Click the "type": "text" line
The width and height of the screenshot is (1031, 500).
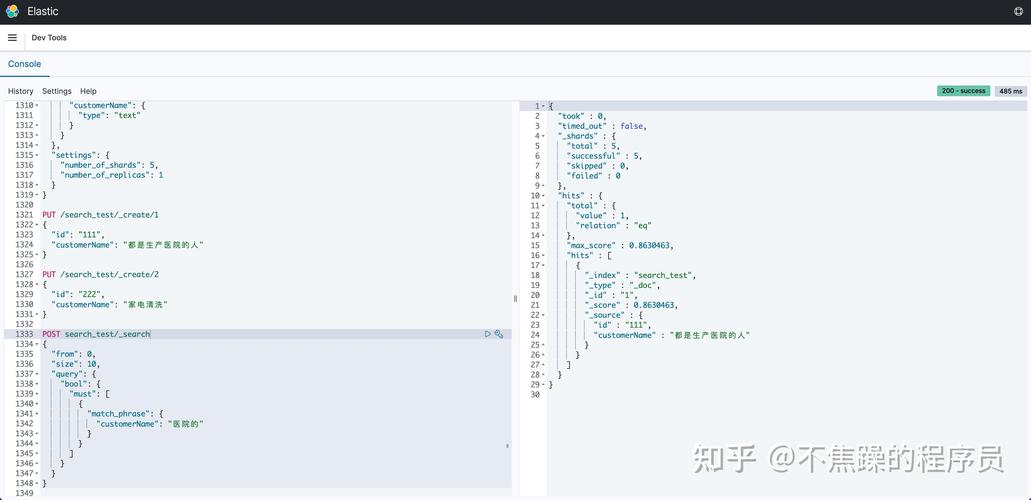point(110,115)
